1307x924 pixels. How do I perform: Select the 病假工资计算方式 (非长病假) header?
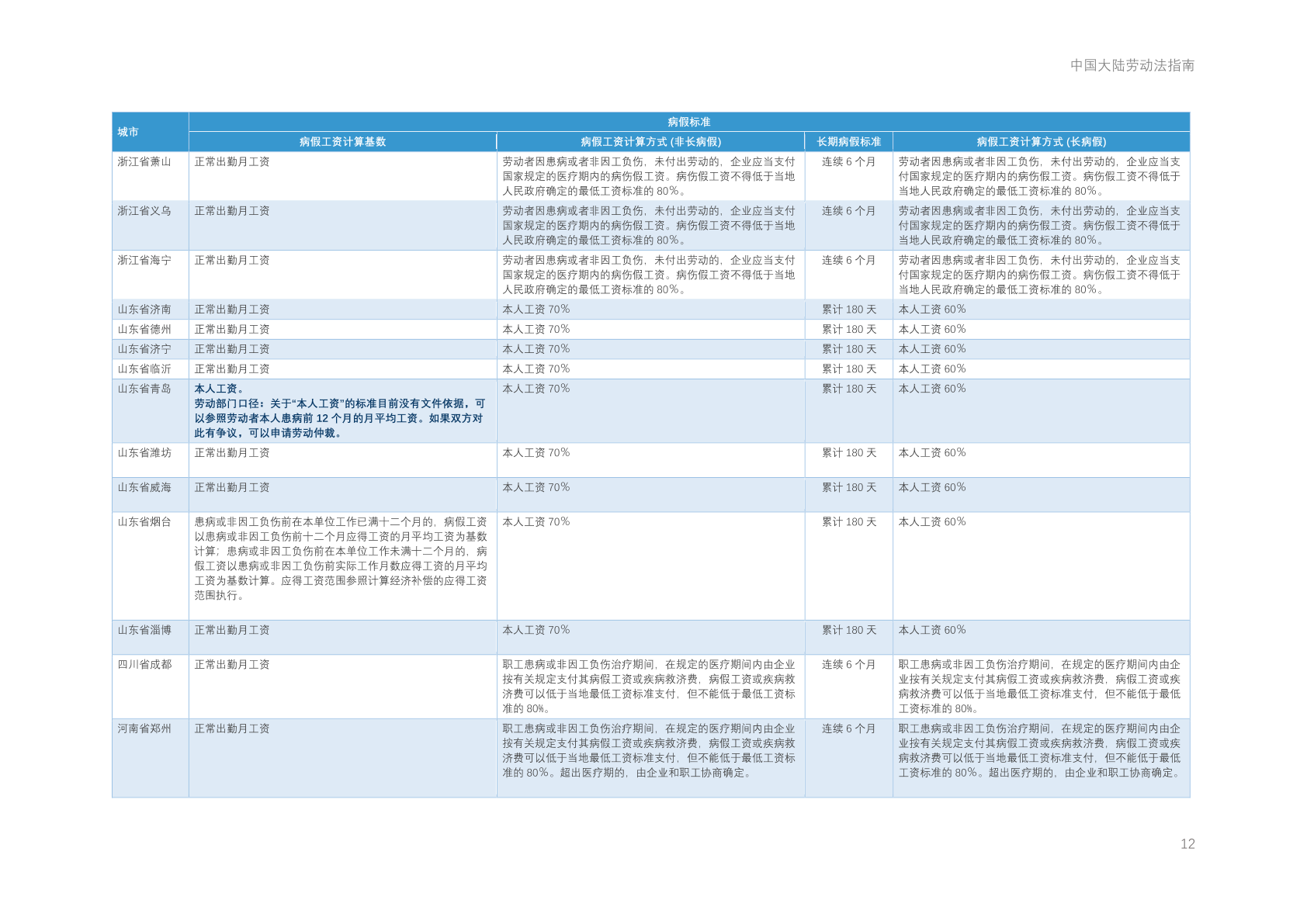pos(650,142)
